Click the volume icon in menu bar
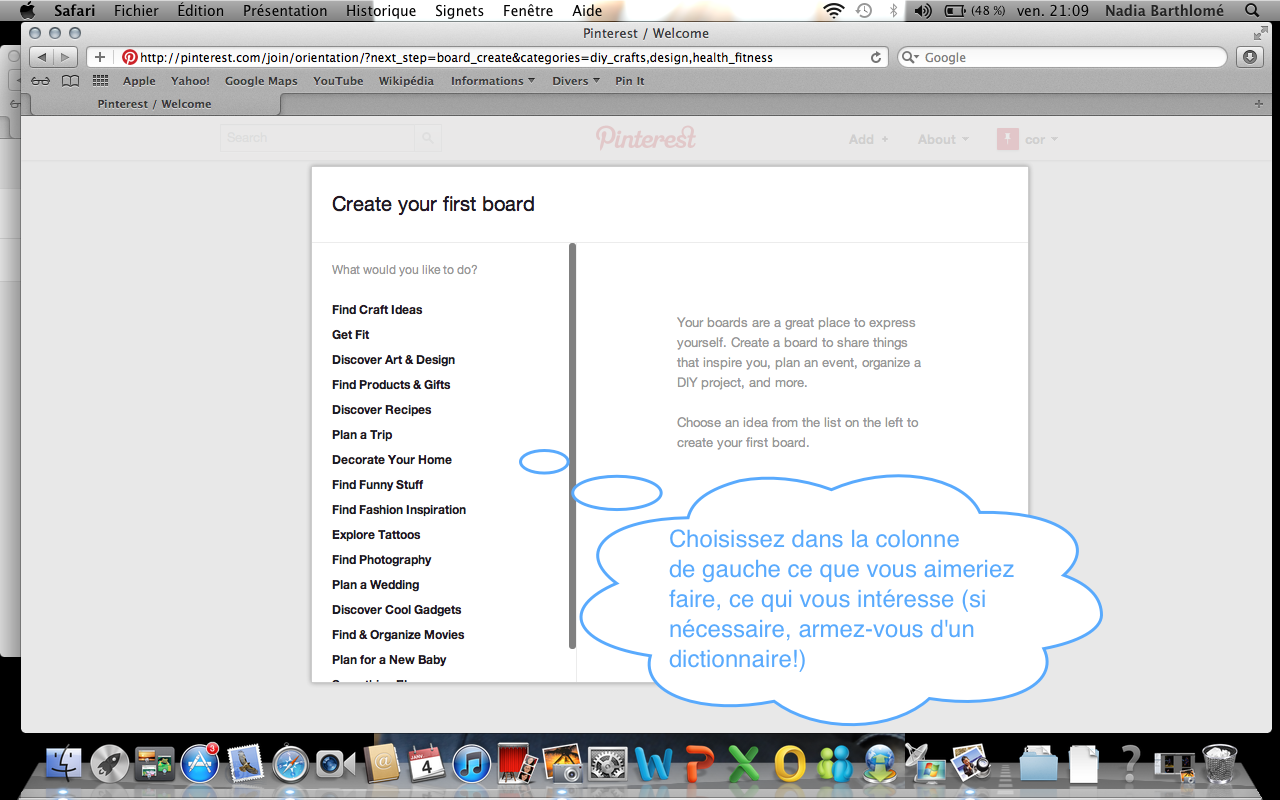The image size is (1280, 800). tap(923, 11)
